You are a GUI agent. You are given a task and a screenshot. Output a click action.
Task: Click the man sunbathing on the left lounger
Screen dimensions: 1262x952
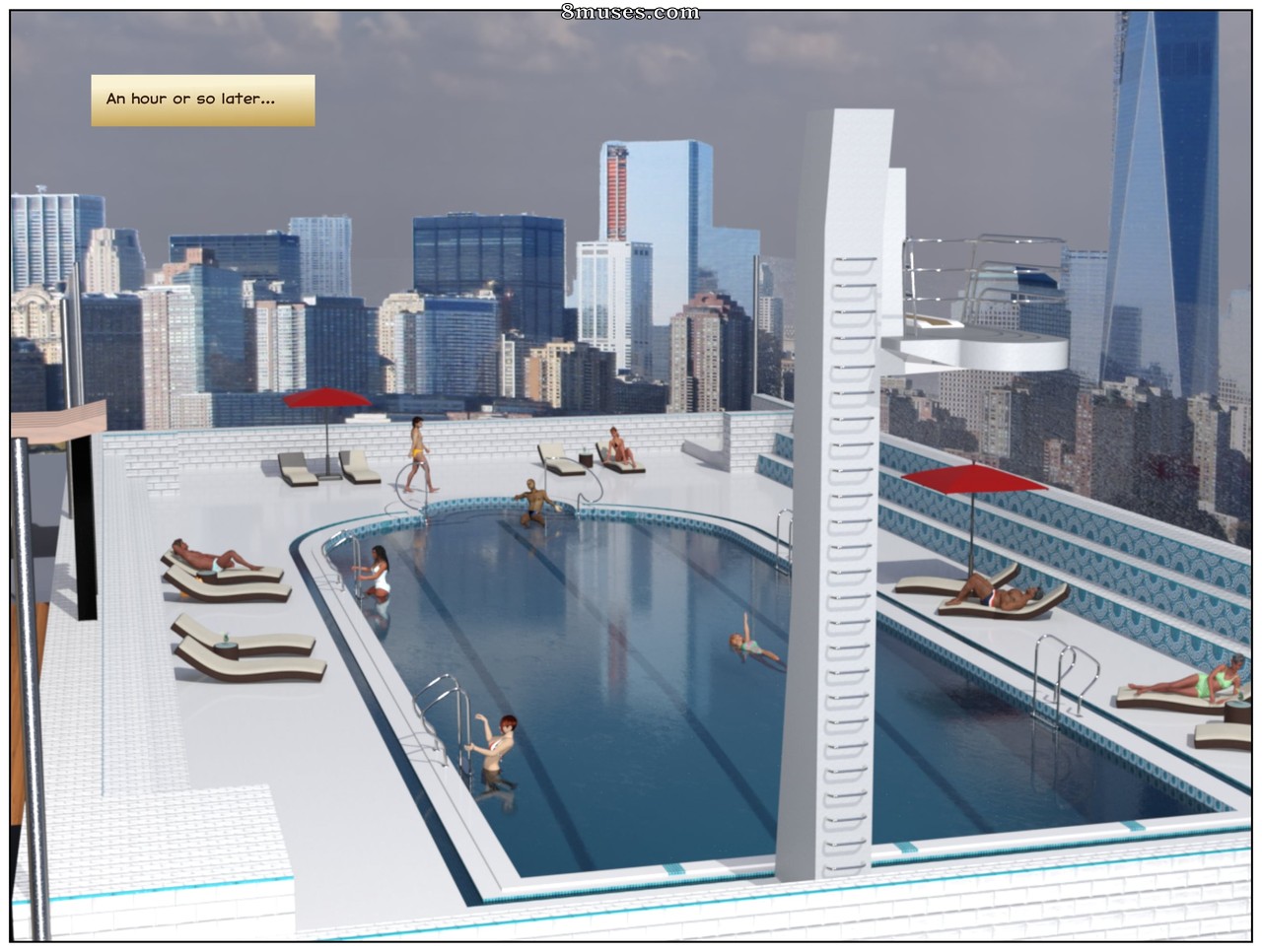point(210,558)
